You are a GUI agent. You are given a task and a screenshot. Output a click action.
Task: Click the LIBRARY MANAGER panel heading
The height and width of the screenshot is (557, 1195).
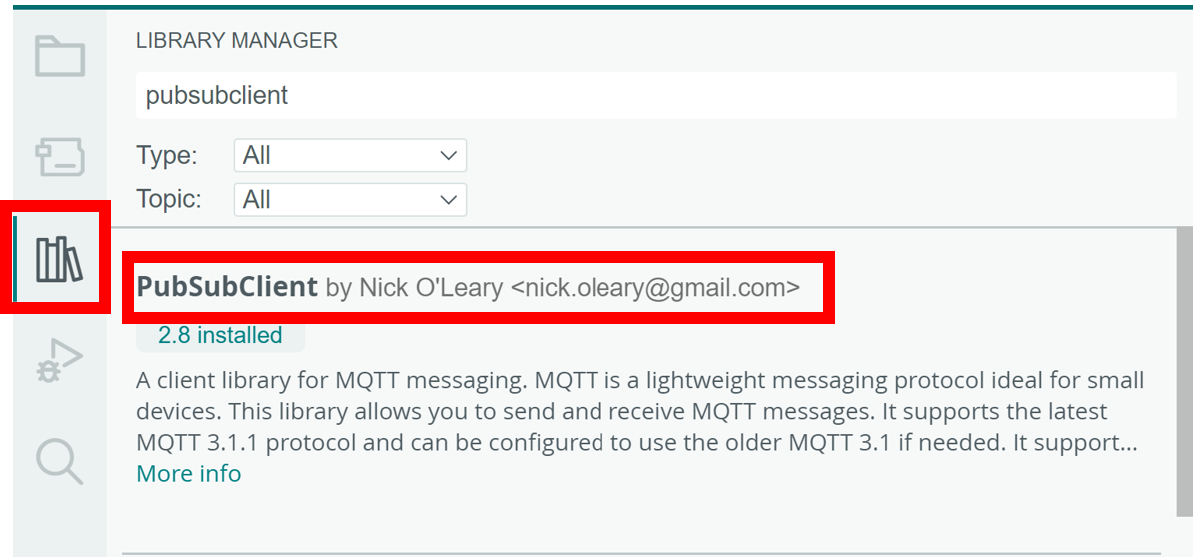click(237, 41)
